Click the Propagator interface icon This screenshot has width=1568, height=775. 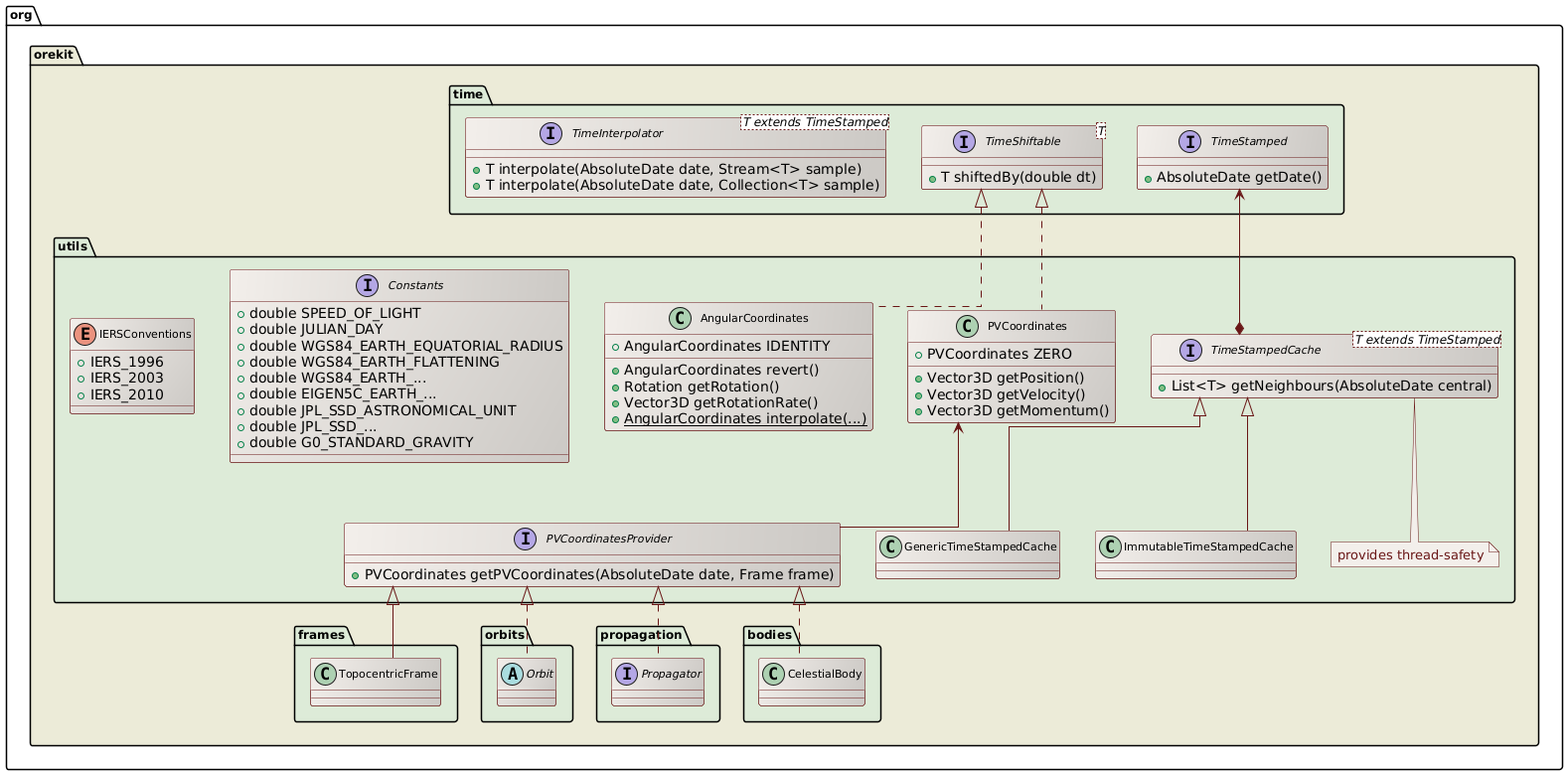point(625,674)
